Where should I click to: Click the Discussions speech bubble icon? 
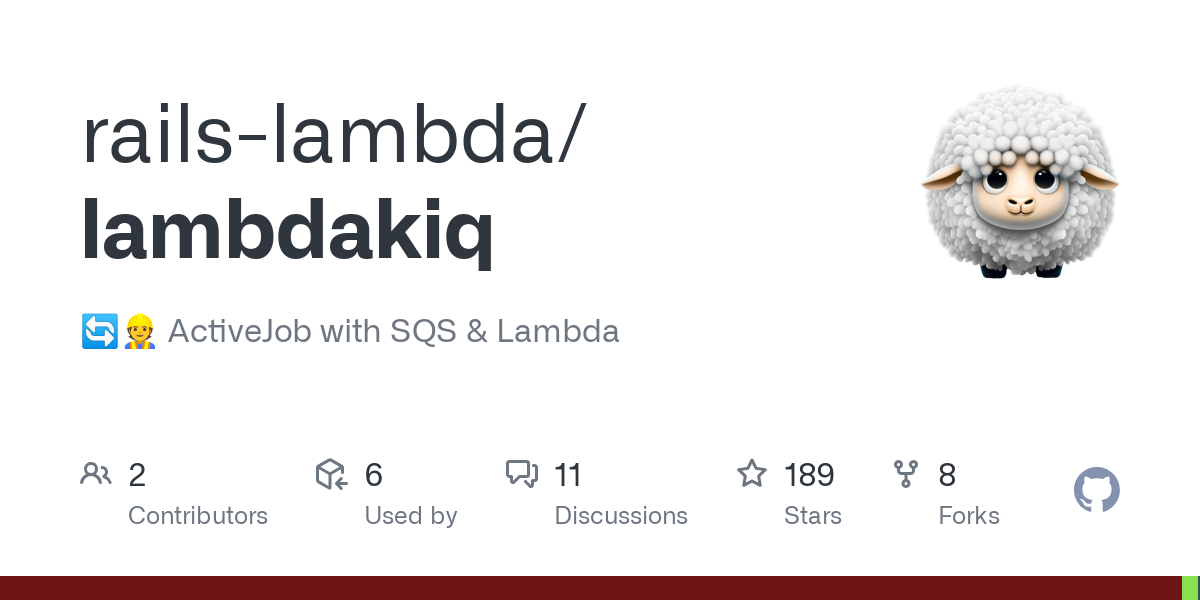click(x=522, y=474)
